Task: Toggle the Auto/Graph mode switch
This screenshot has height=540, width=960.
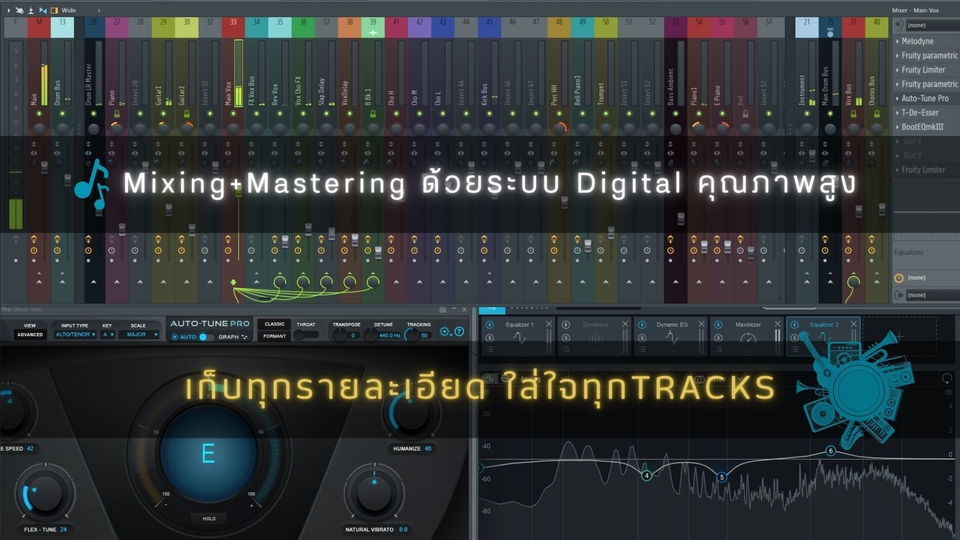Action: [206, 337]
